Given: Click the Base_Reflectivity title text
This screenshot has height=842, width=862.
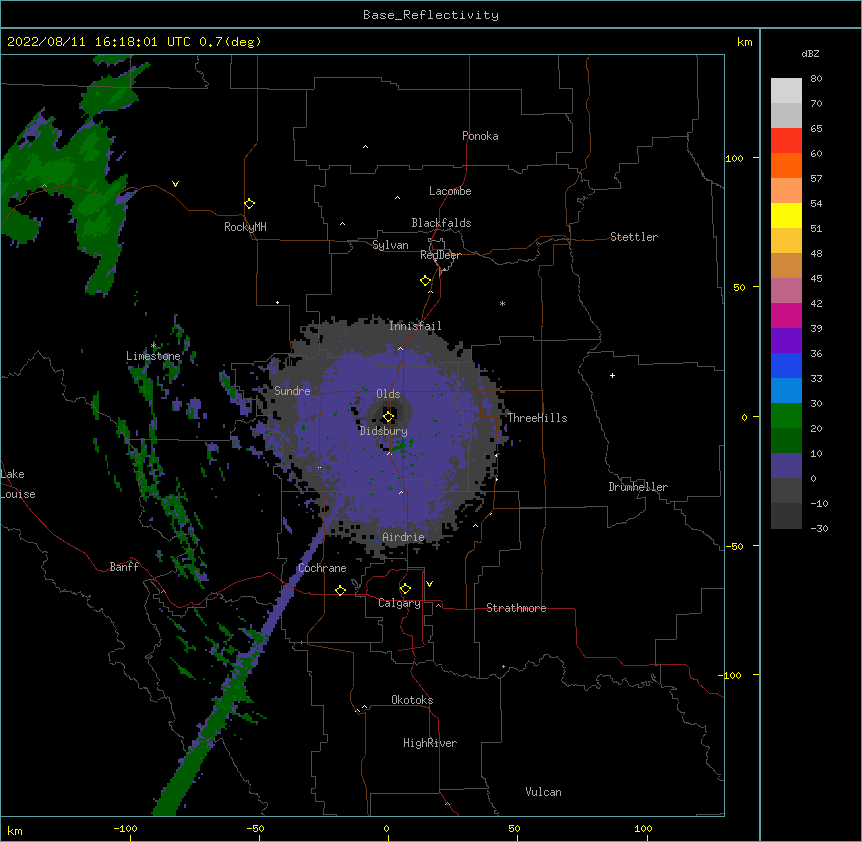Looking at the screenshot, I should click(431, 15).
